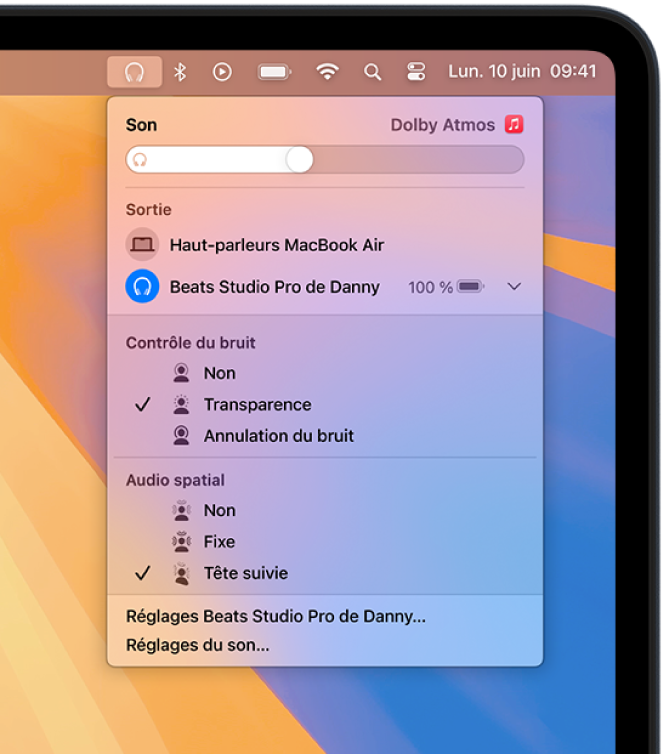
Task: Open the headphones Sound menu bar icon
Action: 134,72
